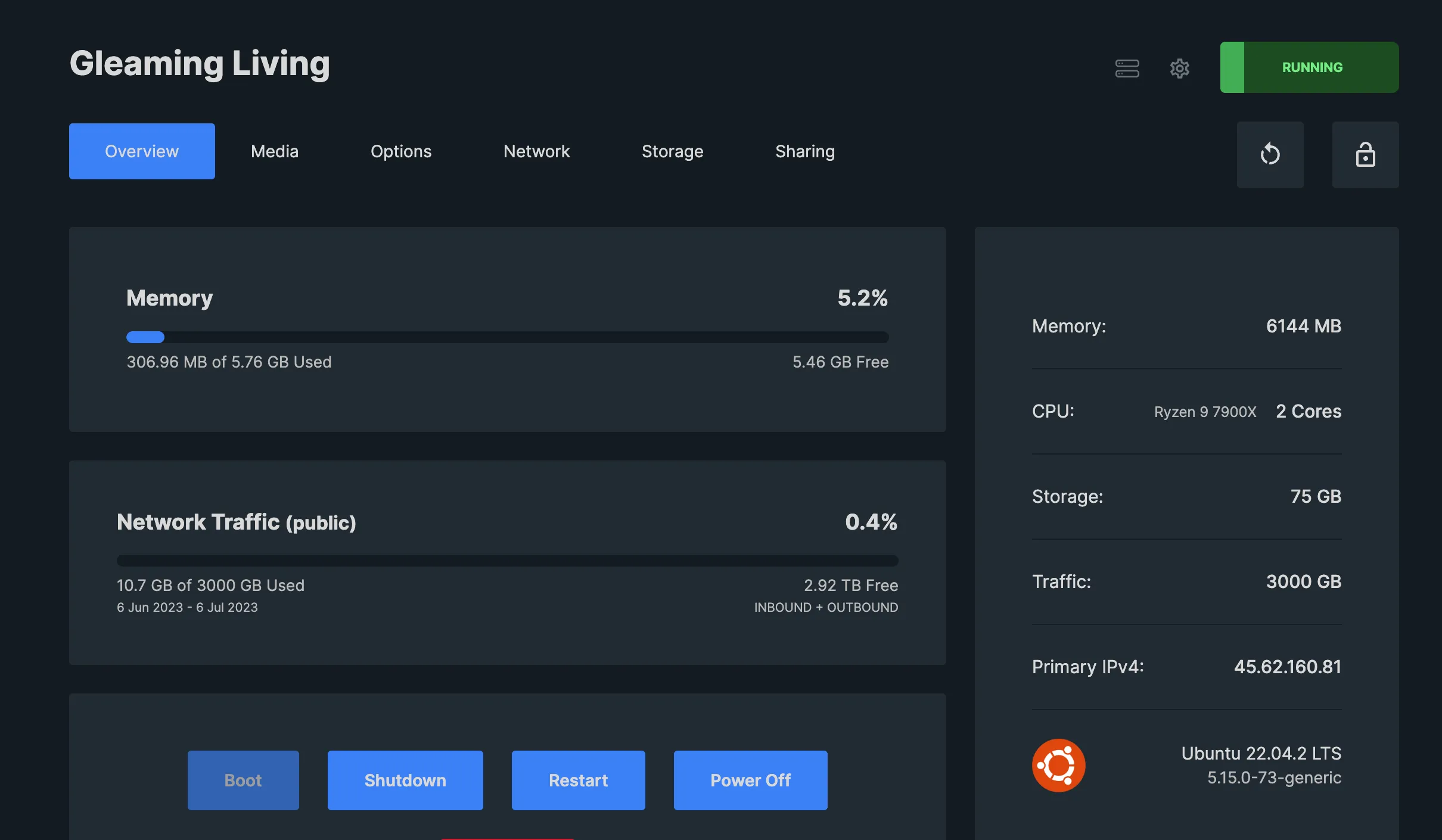Open the settings gear icon
The height and width of the screenshot is (840, 1442).
pos(1179,68)
